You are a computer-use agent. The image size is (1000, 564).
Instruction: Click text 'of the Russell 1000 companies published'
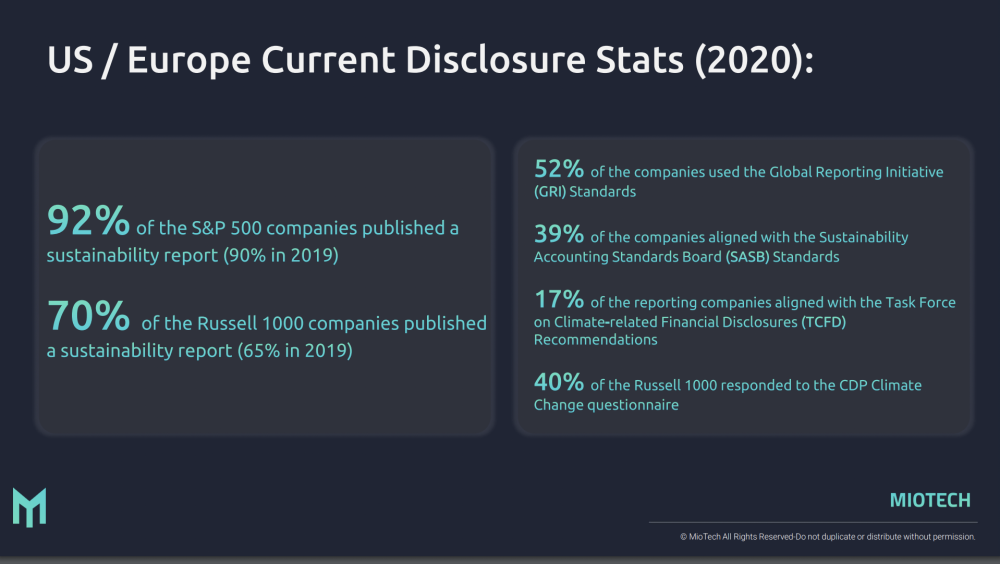tap(314, 323)
